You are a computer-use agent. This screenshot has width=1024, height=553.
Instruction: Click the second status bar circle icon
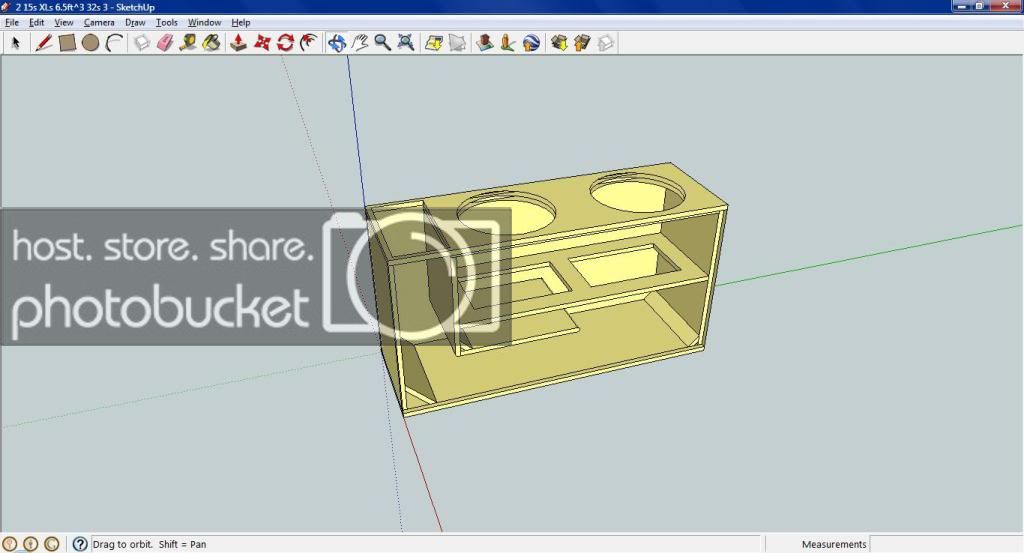point(31,544)
